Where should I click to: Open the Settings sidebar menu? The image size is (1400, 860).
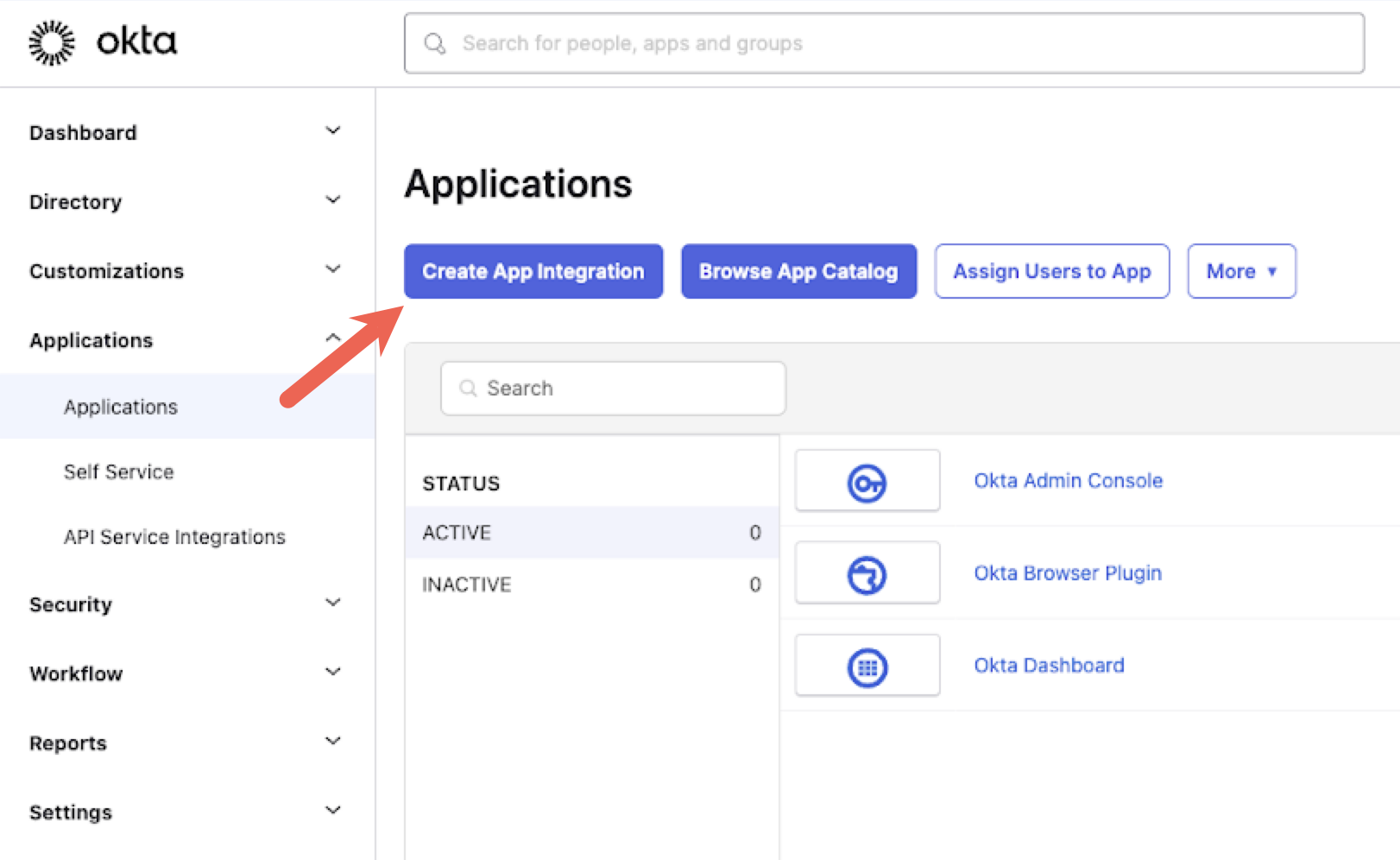pos(71,813)
